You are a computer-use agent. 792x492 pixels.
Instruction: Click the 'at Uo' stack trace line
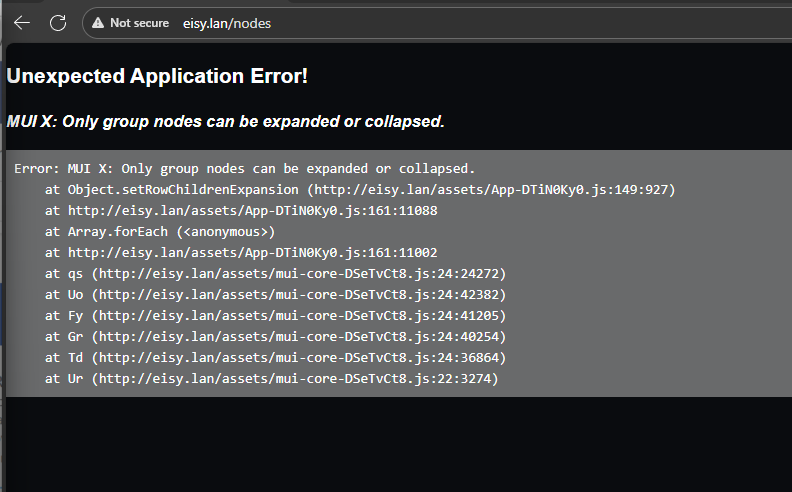pos(275,294)
